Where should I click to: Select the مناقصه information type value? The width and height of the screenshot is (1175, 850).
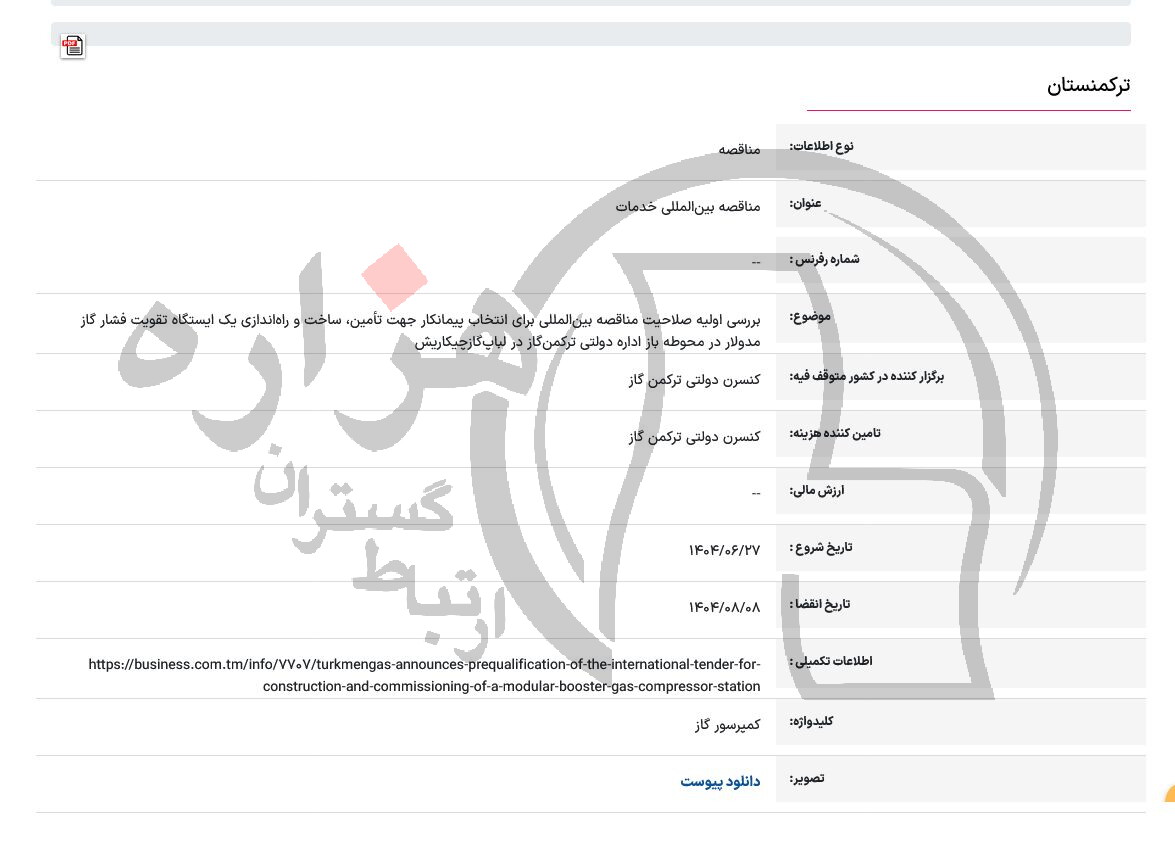click(x=740, y=148)
